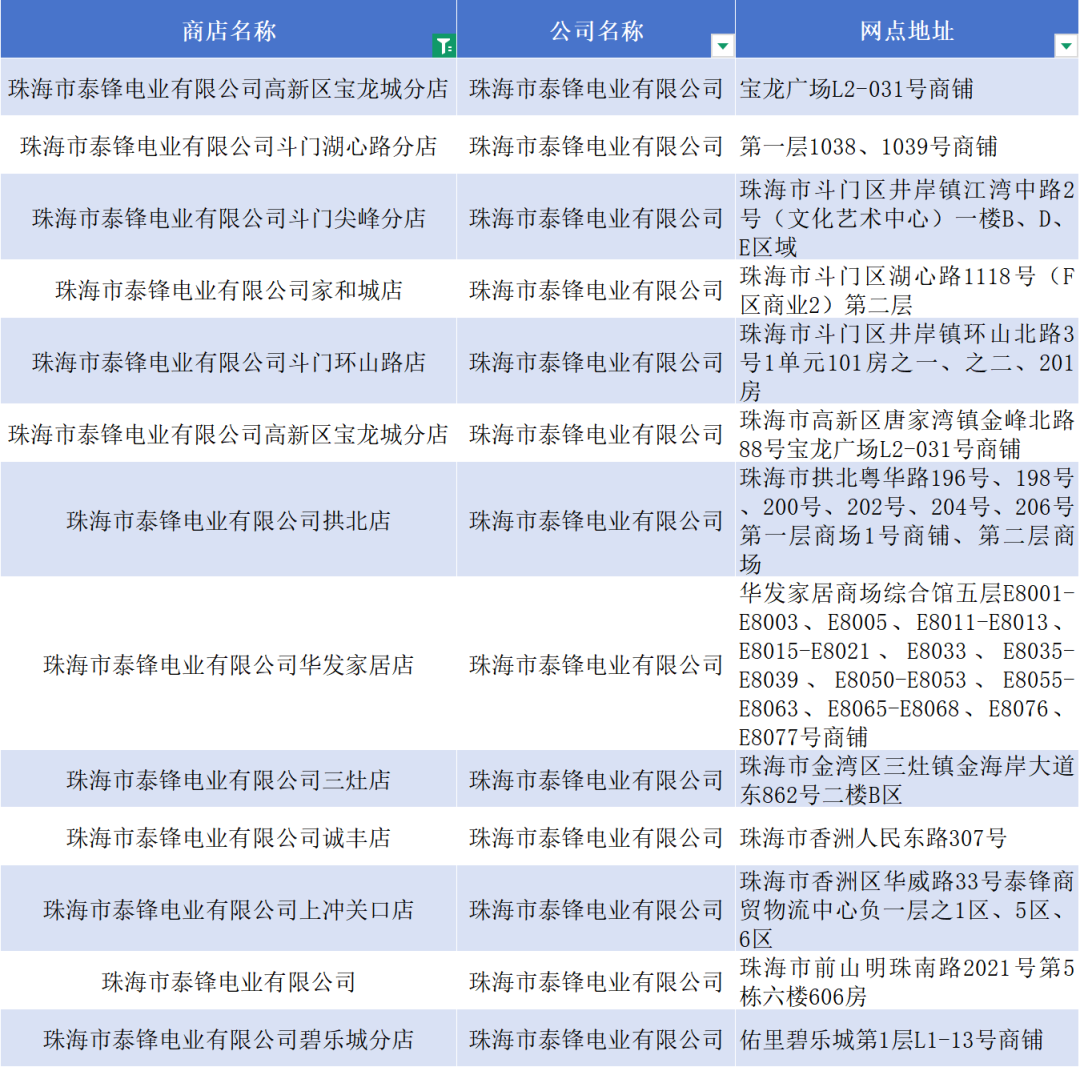1080x1067 pixels.
Task: Select address cell 三灶镇金海岸大道东862号
Action: pyautogui.click(x=906, y=779)
